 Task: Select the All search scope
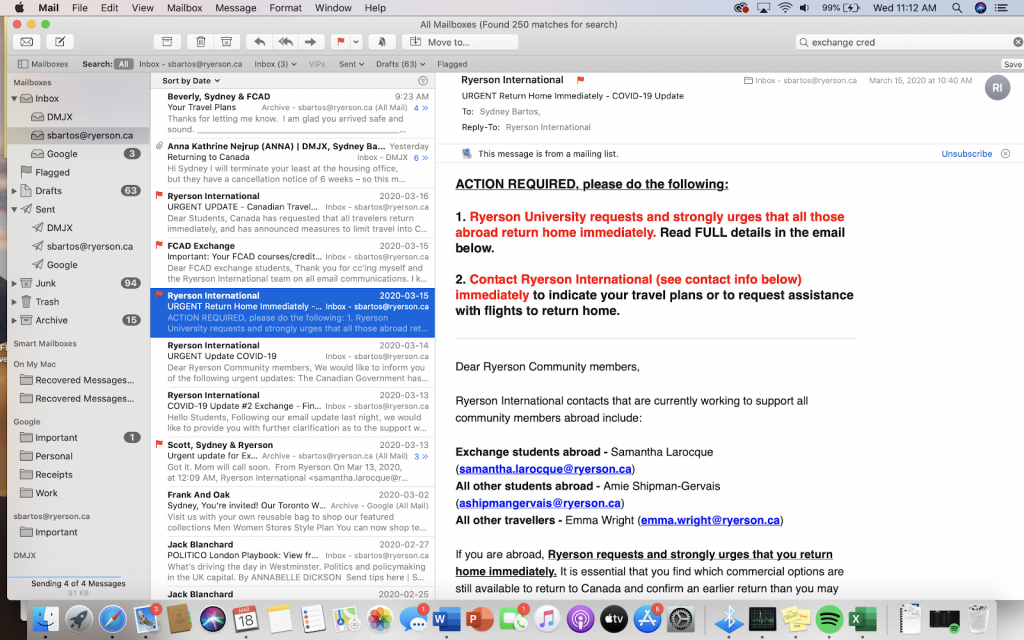click(x=123, y=64)
